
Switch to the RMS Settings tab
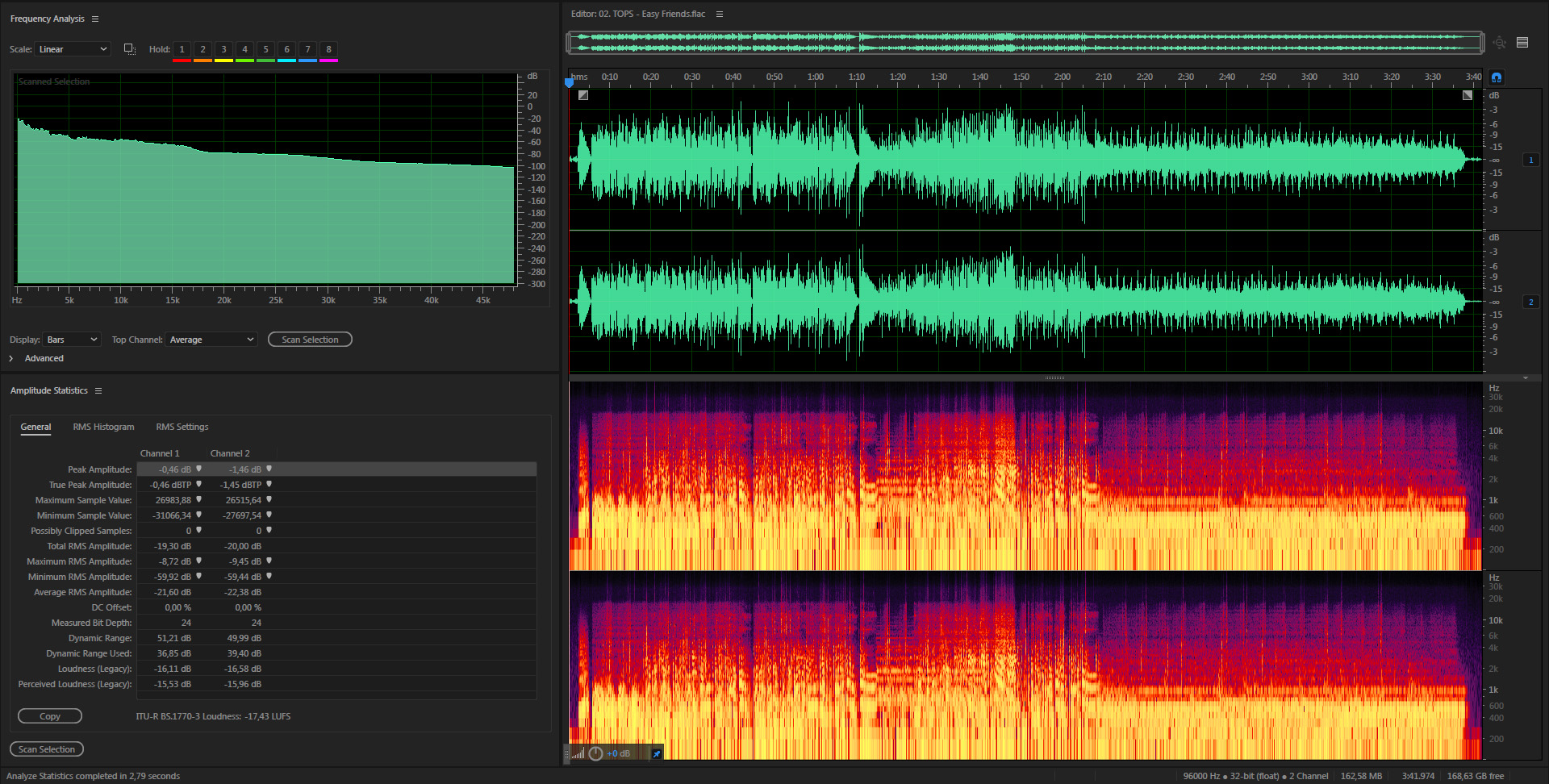(182, 427)
